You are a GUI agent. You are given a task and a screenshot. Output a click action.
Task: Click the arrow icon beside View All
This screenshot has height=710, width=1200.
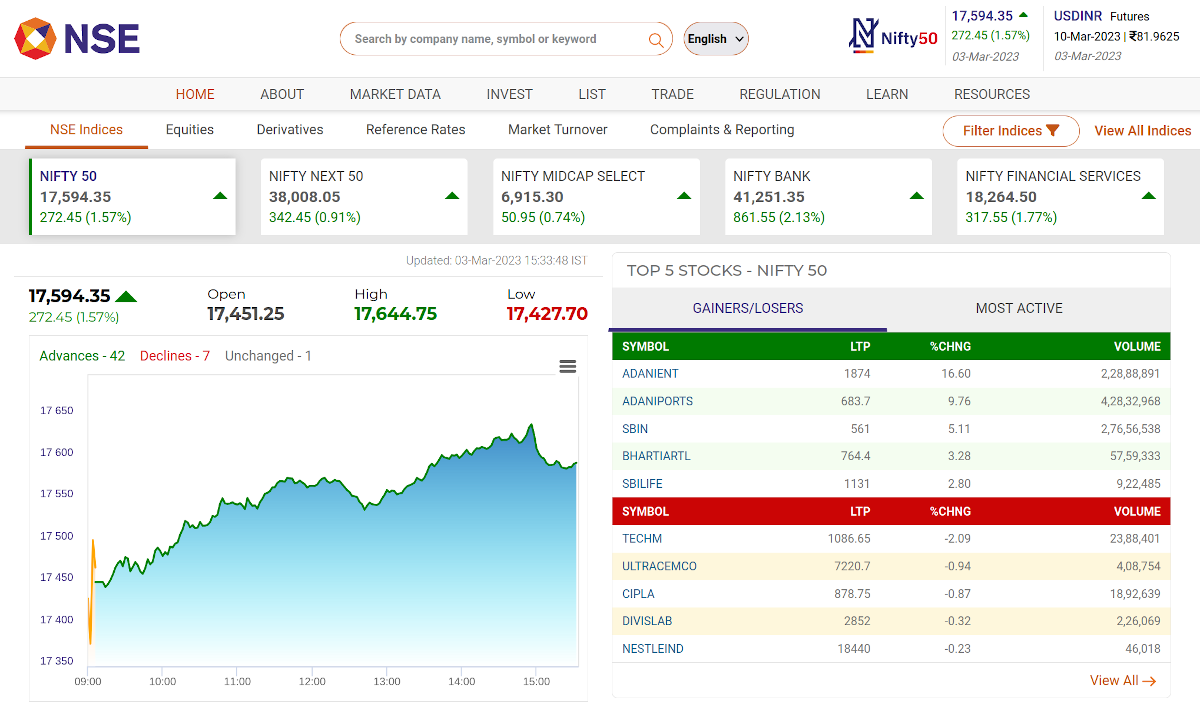pyautogui.click(x=1148, y=680)
